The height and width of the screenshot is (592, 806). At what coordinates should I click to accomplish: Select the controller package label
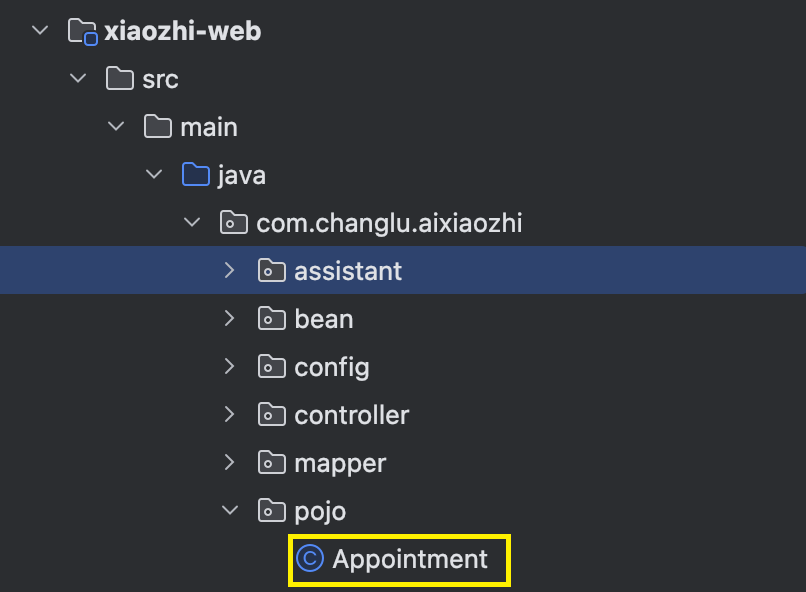(x=352, y=415)
